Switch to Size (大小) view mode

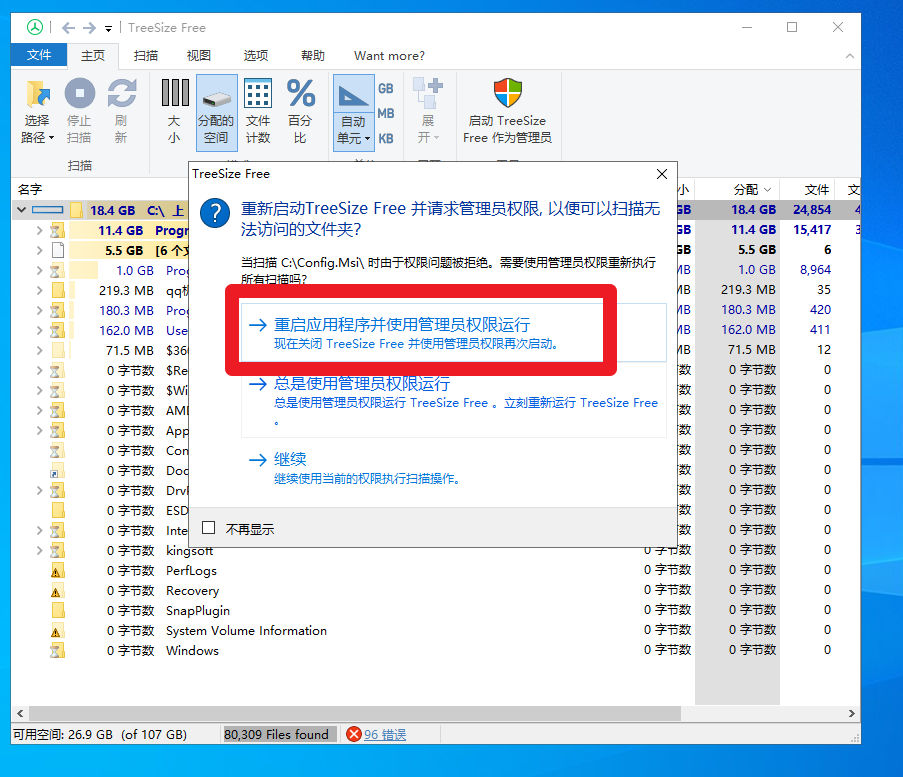[x=174, y=111]
